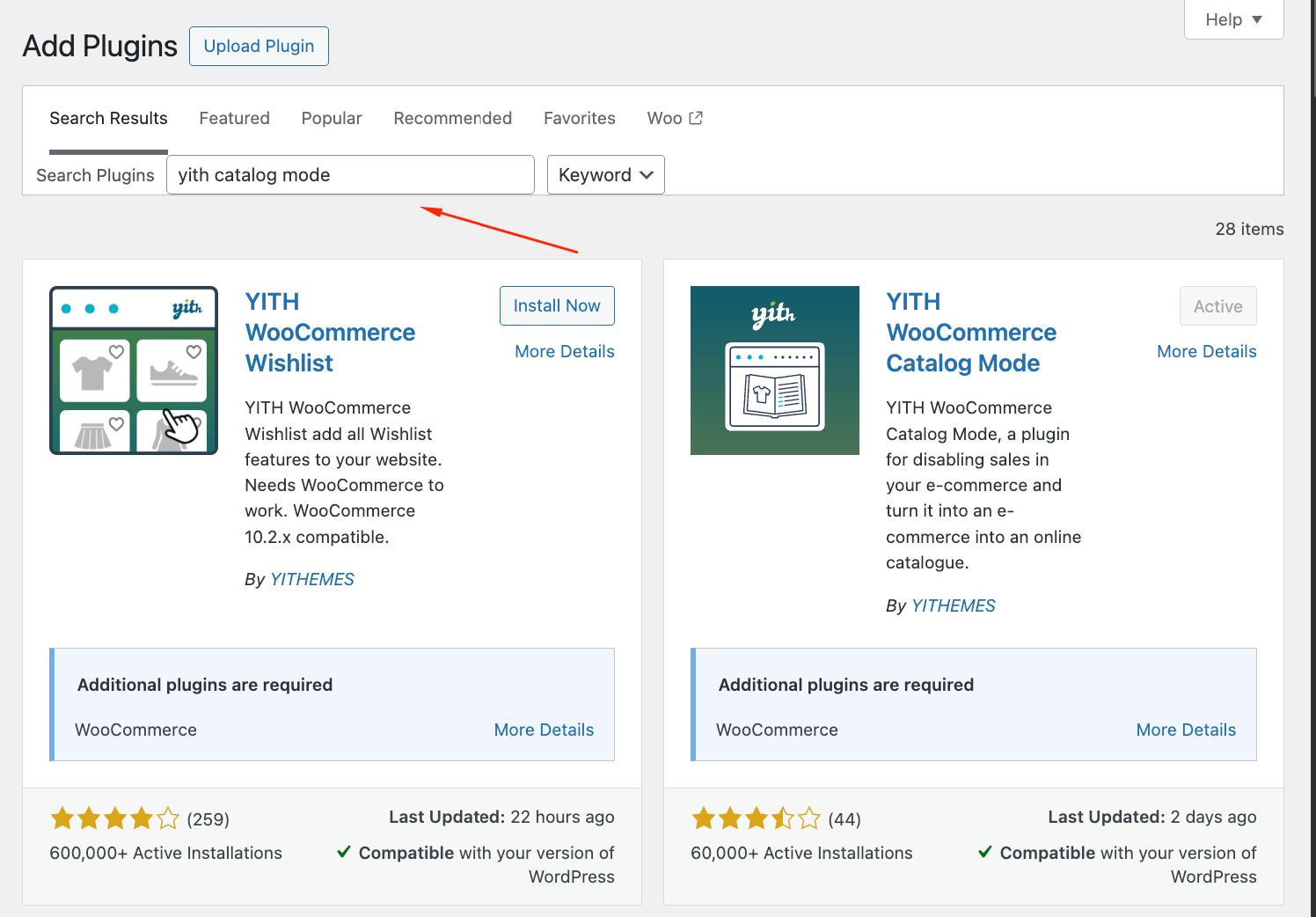Switch to the Popular tab

point(332,118)
